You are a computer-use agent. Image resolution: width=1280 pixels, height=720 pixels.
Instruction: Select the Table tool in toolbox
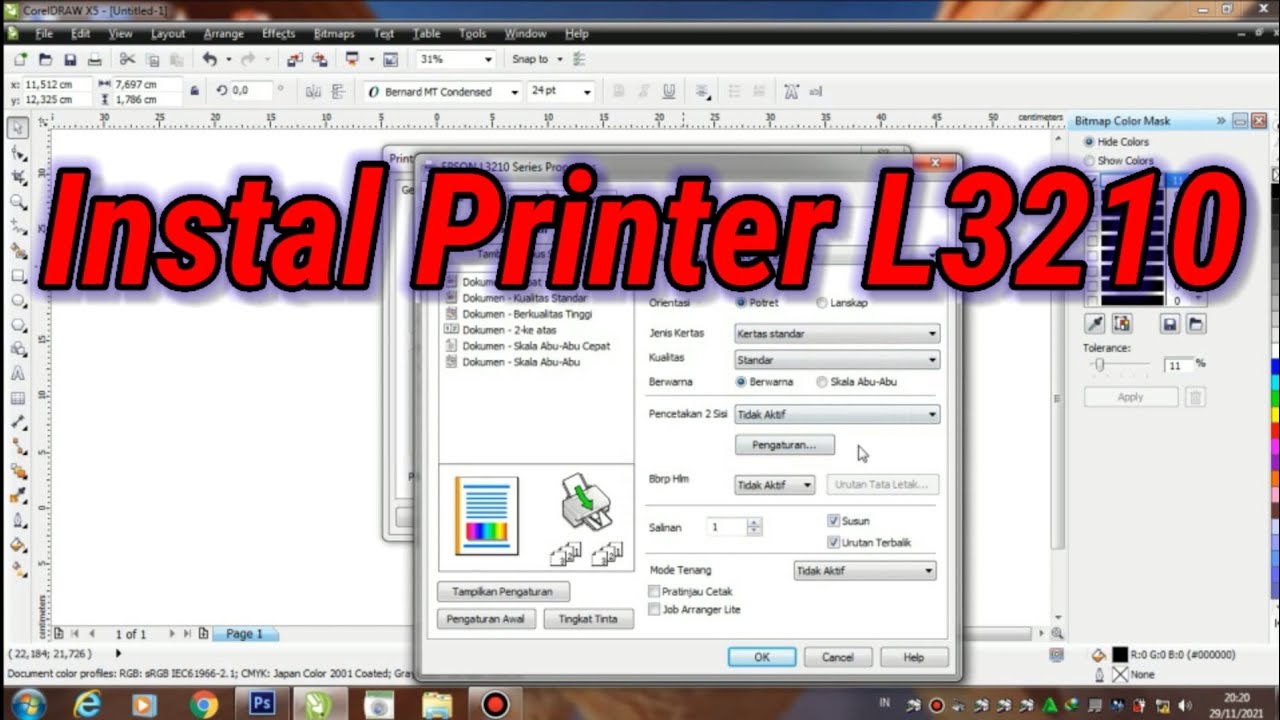coord(18,398)
